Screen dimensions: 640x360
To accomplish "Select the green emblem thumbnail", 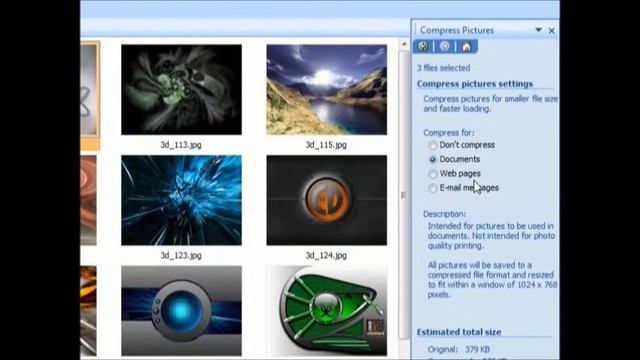I will click(327, 311).
